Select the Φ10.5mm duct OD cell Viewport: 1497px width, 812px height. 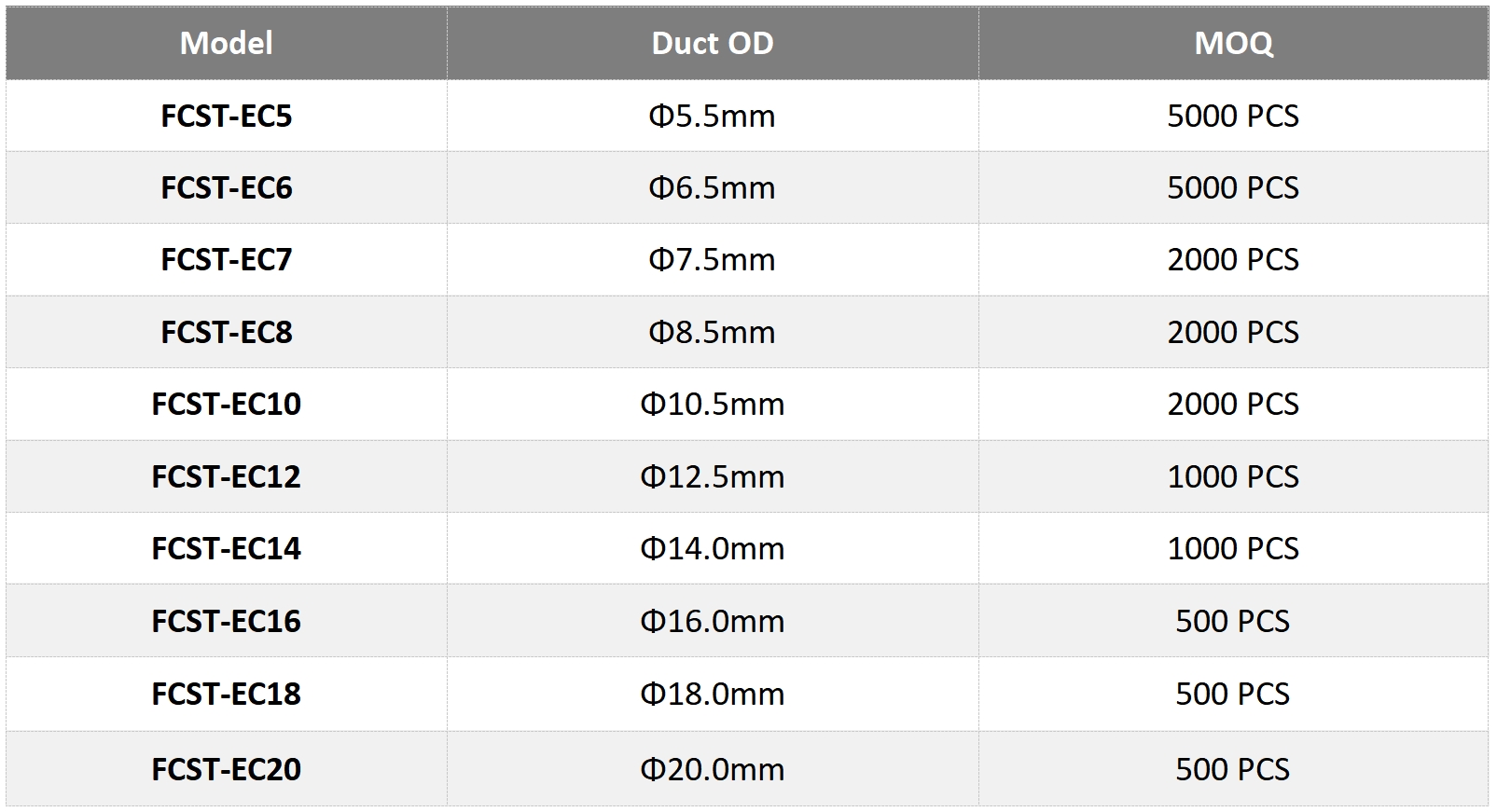click(x=713, y=404)
